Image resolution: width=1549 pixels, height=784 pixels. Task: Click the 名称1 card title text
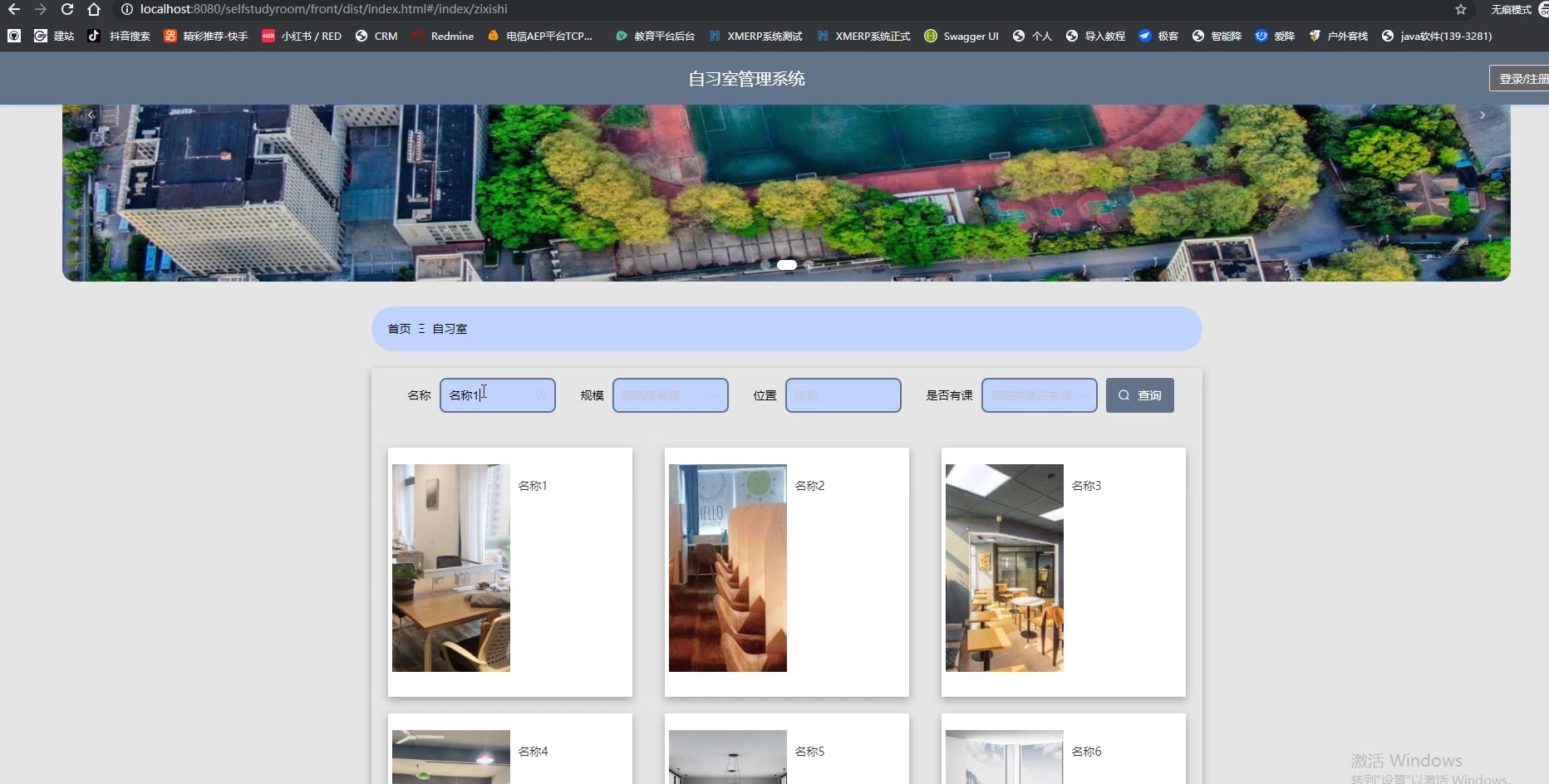pos(533,486)
